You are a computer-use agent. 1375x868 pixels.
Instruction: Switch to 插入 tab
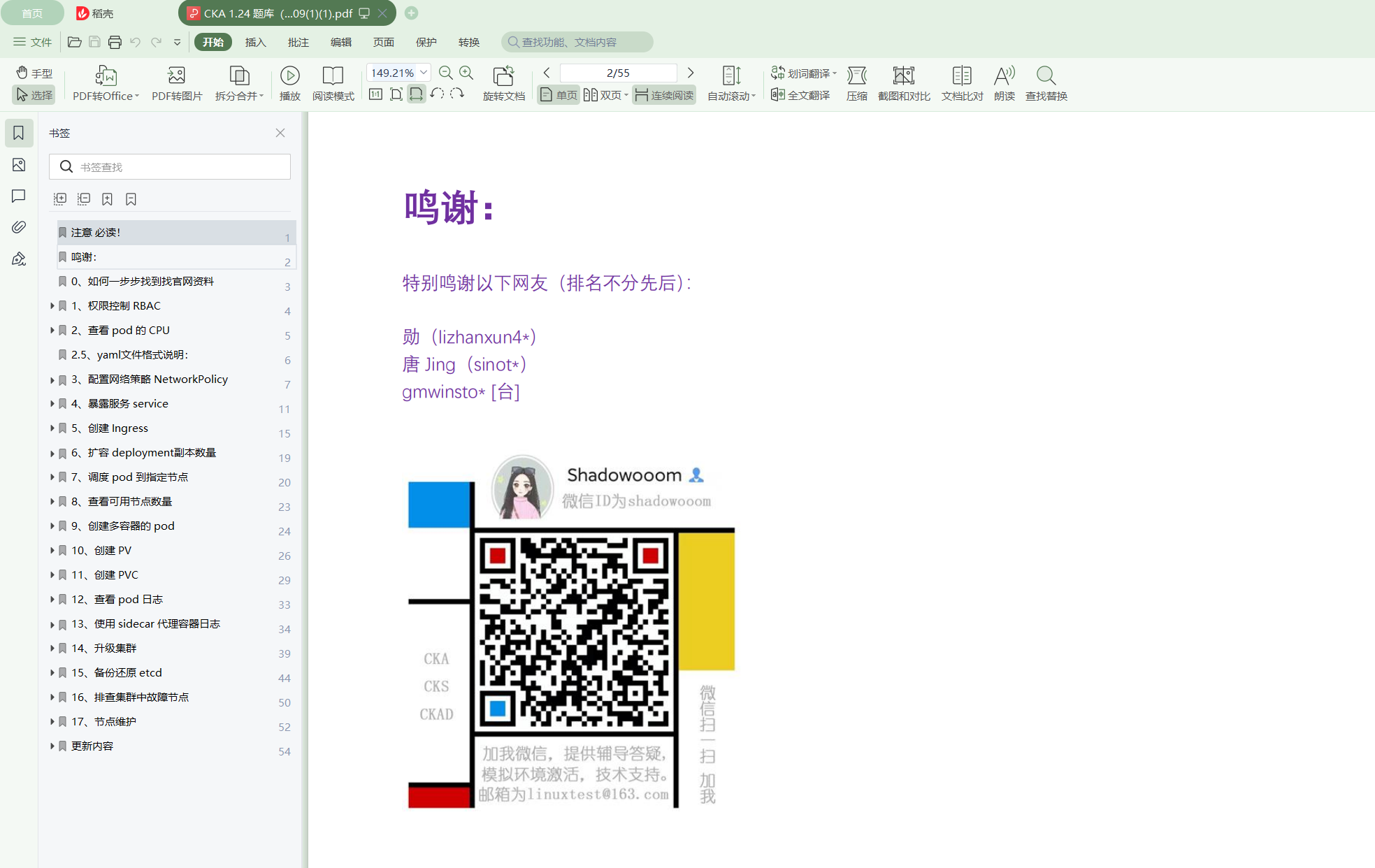pos(256,42)
